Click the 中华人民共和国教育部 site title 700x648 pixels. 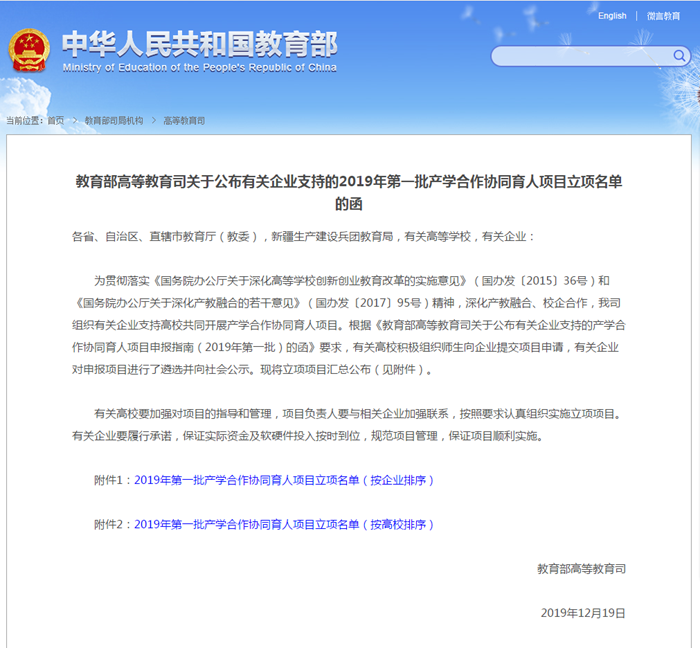click(x=200, y=44)
